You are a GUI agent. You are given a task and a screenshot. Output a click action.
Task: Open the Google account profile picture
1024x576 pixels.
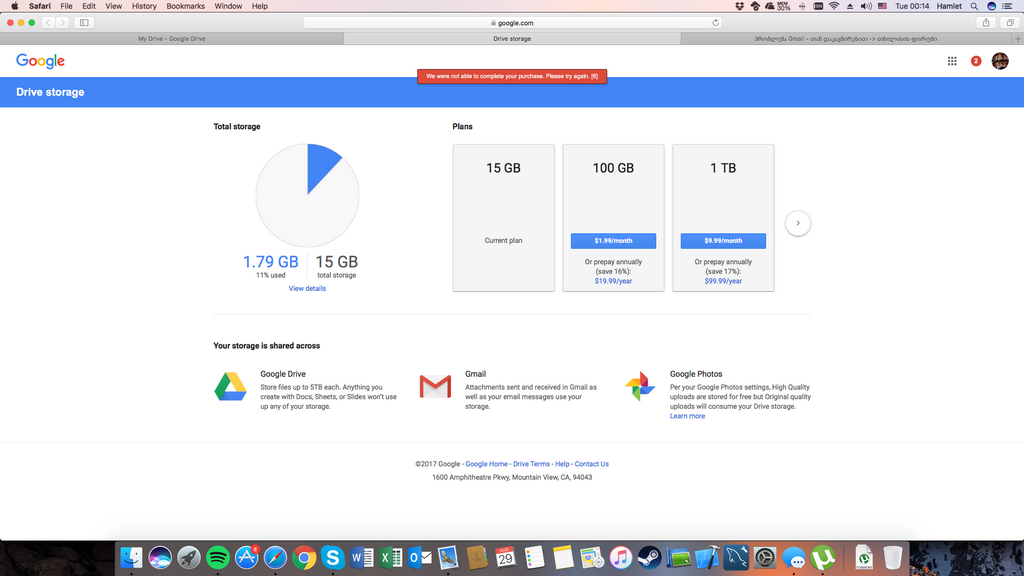click(1000, 61)
